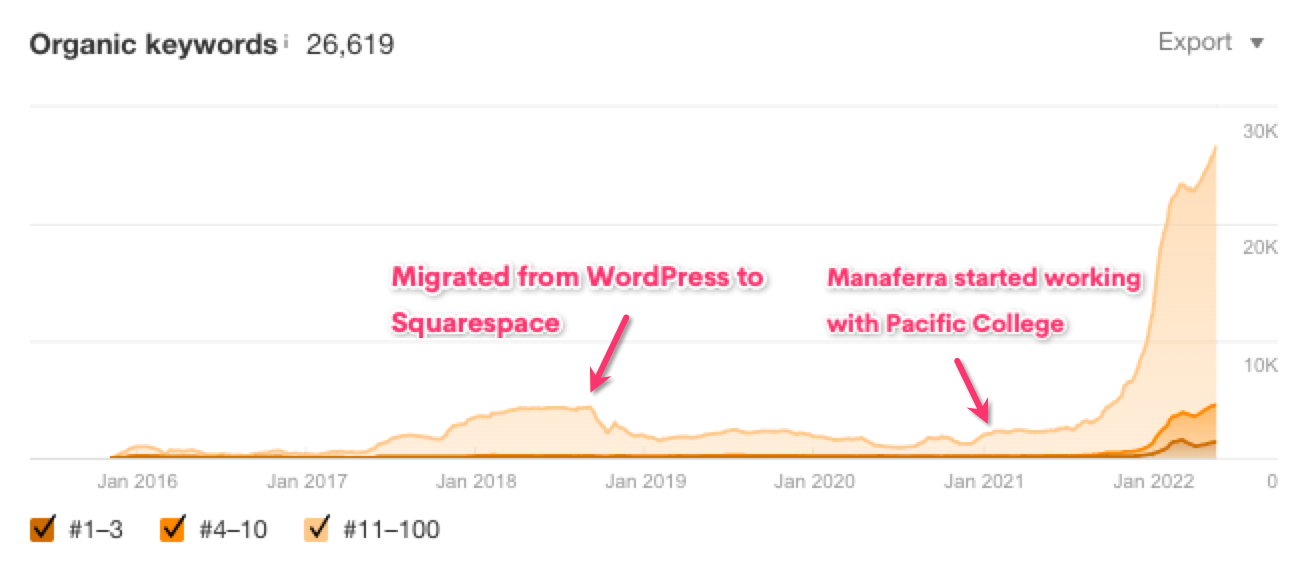The image size is (1302, 572).
Task: Click the #11–100 legend label
Action: click(391, 530)
